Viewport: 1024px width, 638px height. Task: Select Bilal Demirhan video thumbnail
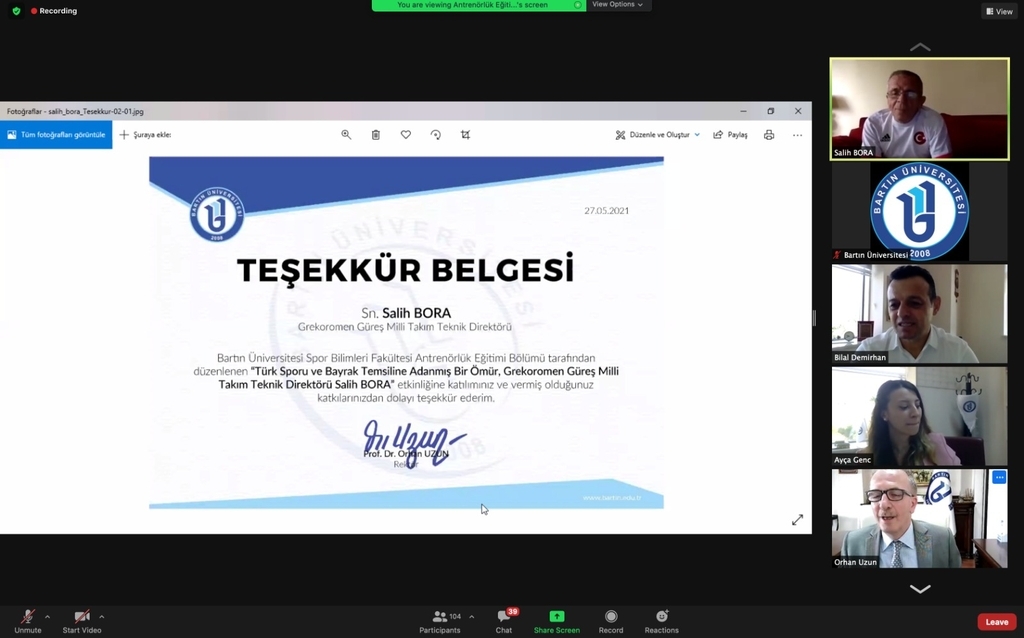click(x=920, y=313)
